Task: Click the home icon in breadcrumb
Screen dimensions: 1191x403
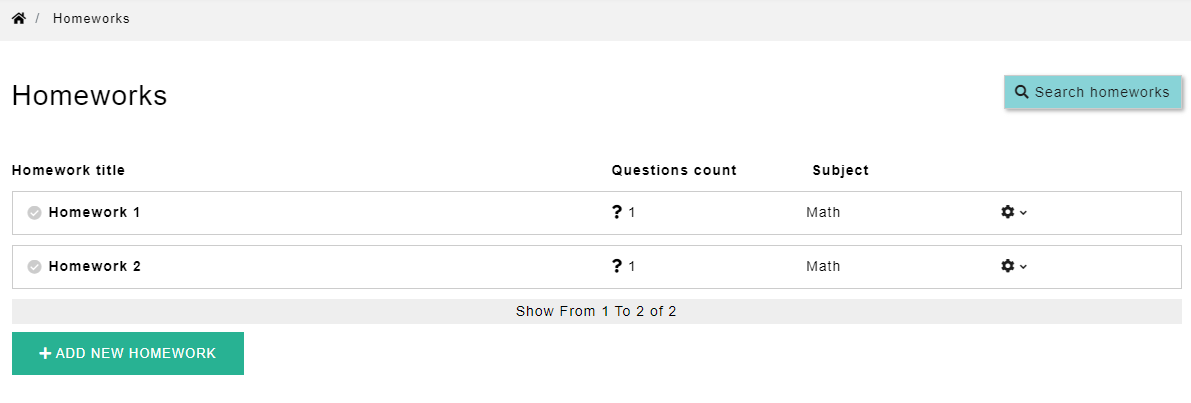Action: [18, 18]
